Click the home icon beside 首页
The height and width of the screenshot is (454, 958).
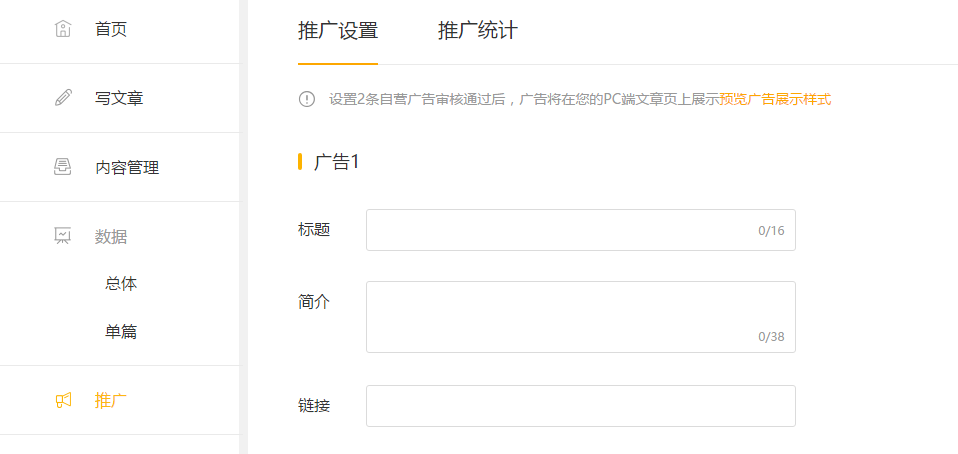click(x=63, y=29)
